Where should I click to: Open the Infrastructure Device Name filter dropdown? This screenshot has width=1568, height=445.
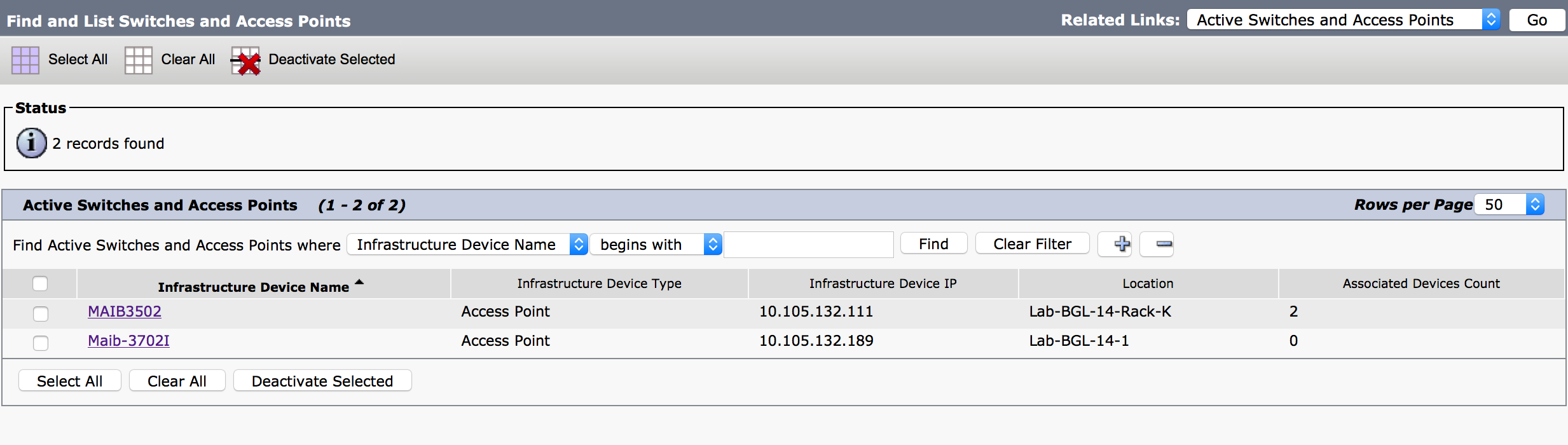[x=467, y=245]
